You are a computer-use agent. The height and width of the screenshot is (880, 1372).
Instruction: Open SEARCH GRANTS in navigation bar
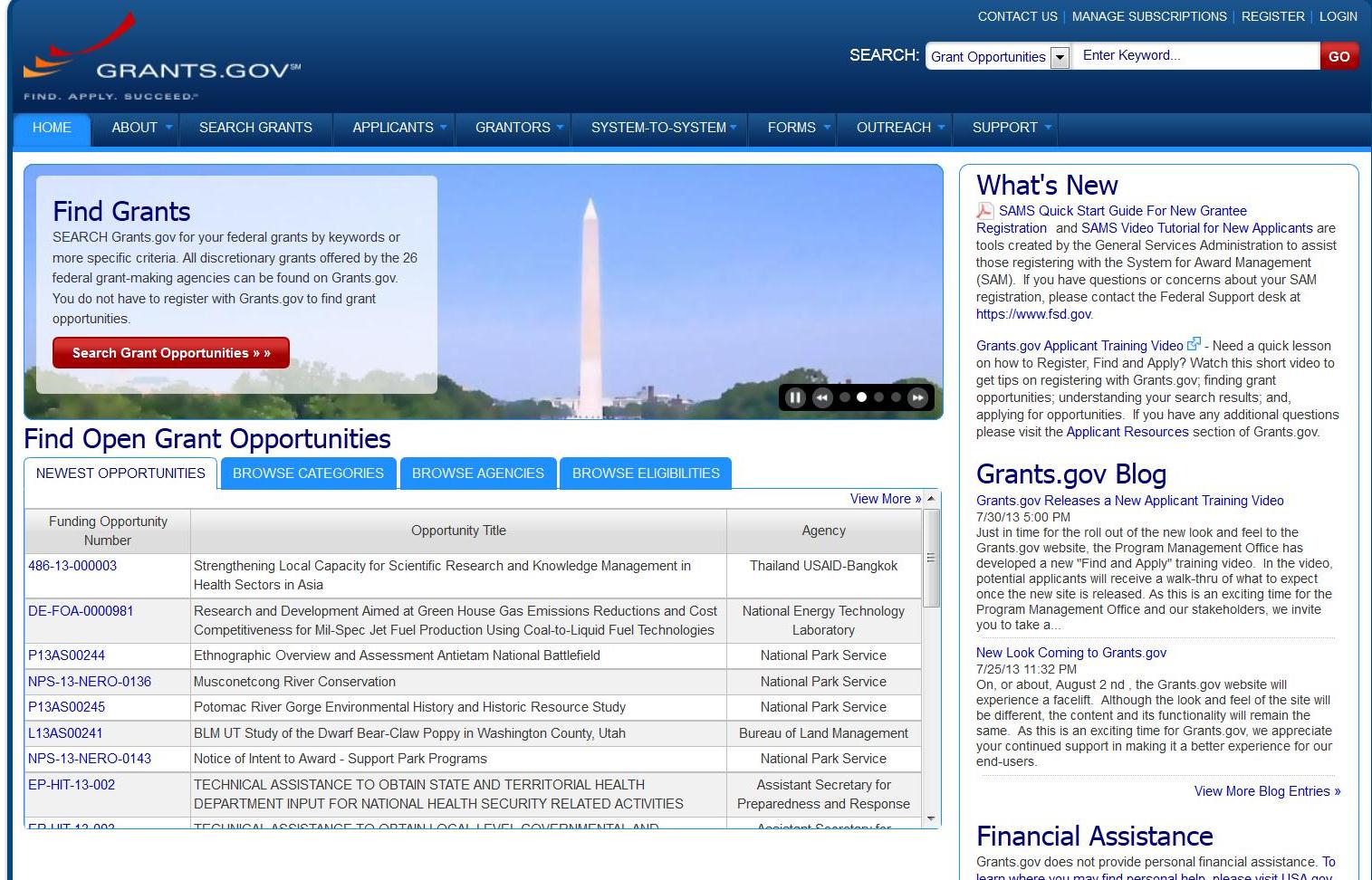(x=255, y=128)
